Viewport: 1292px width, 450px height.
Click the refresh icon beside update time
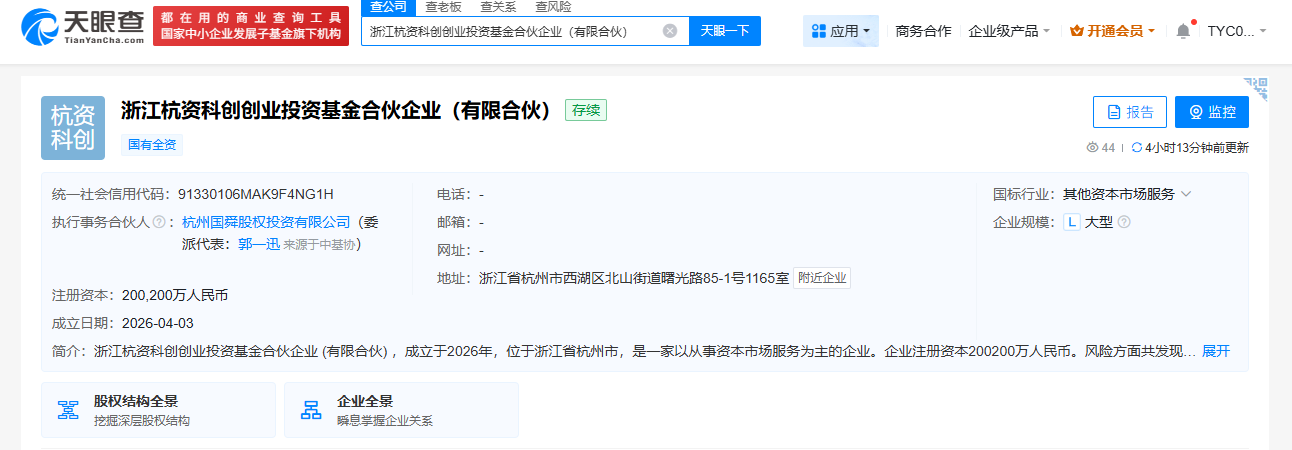pos(1136,148)
